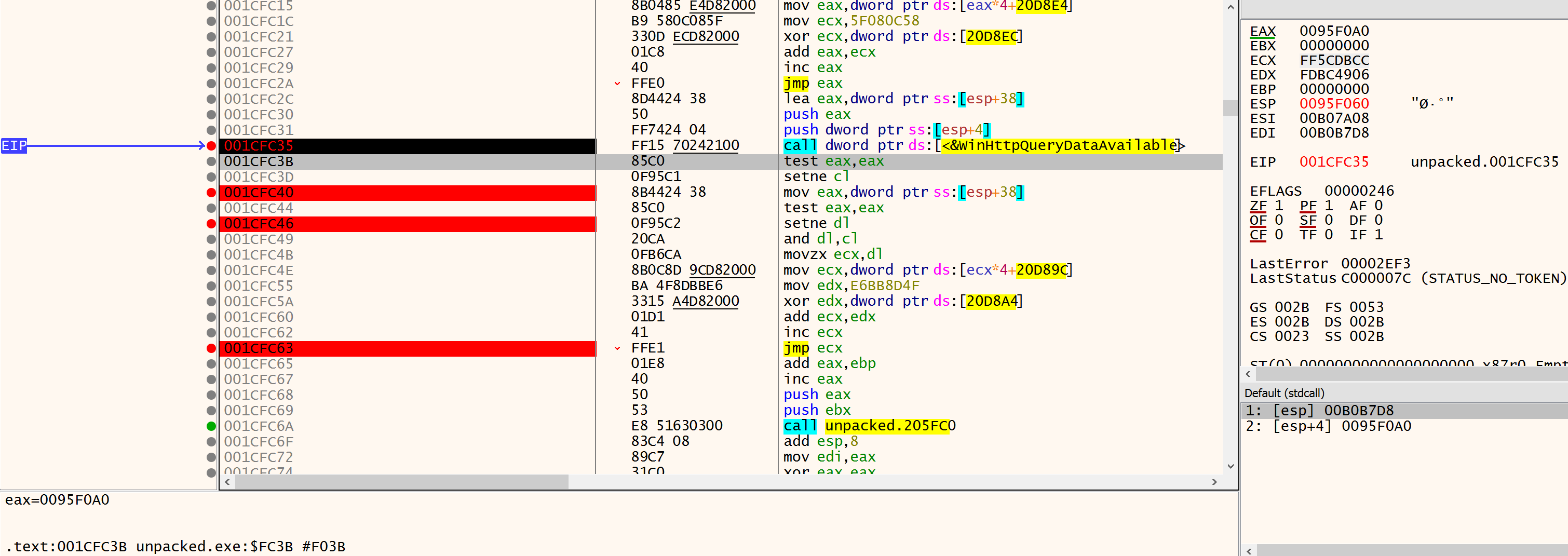Select the mov edi,eax instruction

(829, 457)
